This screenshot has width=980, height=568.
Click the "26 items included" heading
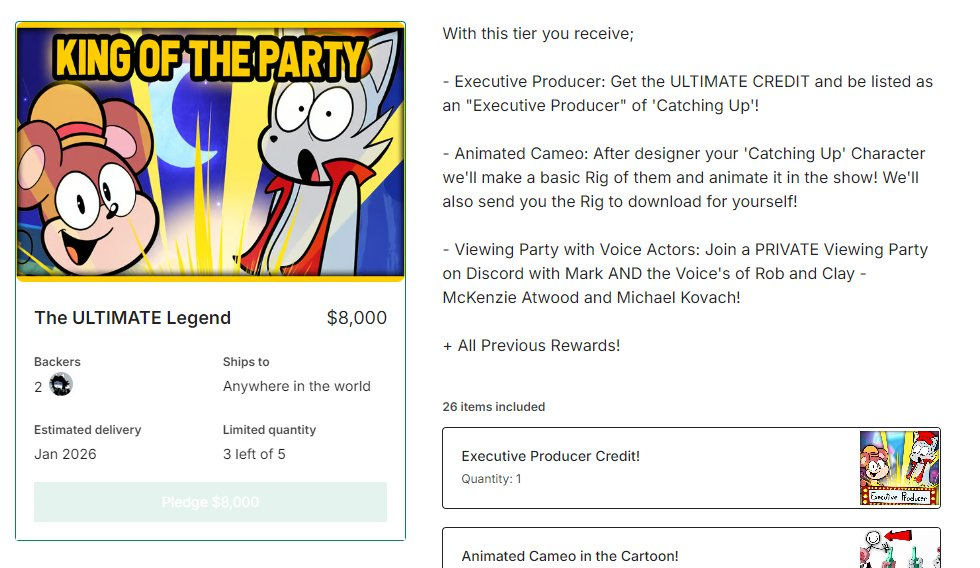[494, 407]
